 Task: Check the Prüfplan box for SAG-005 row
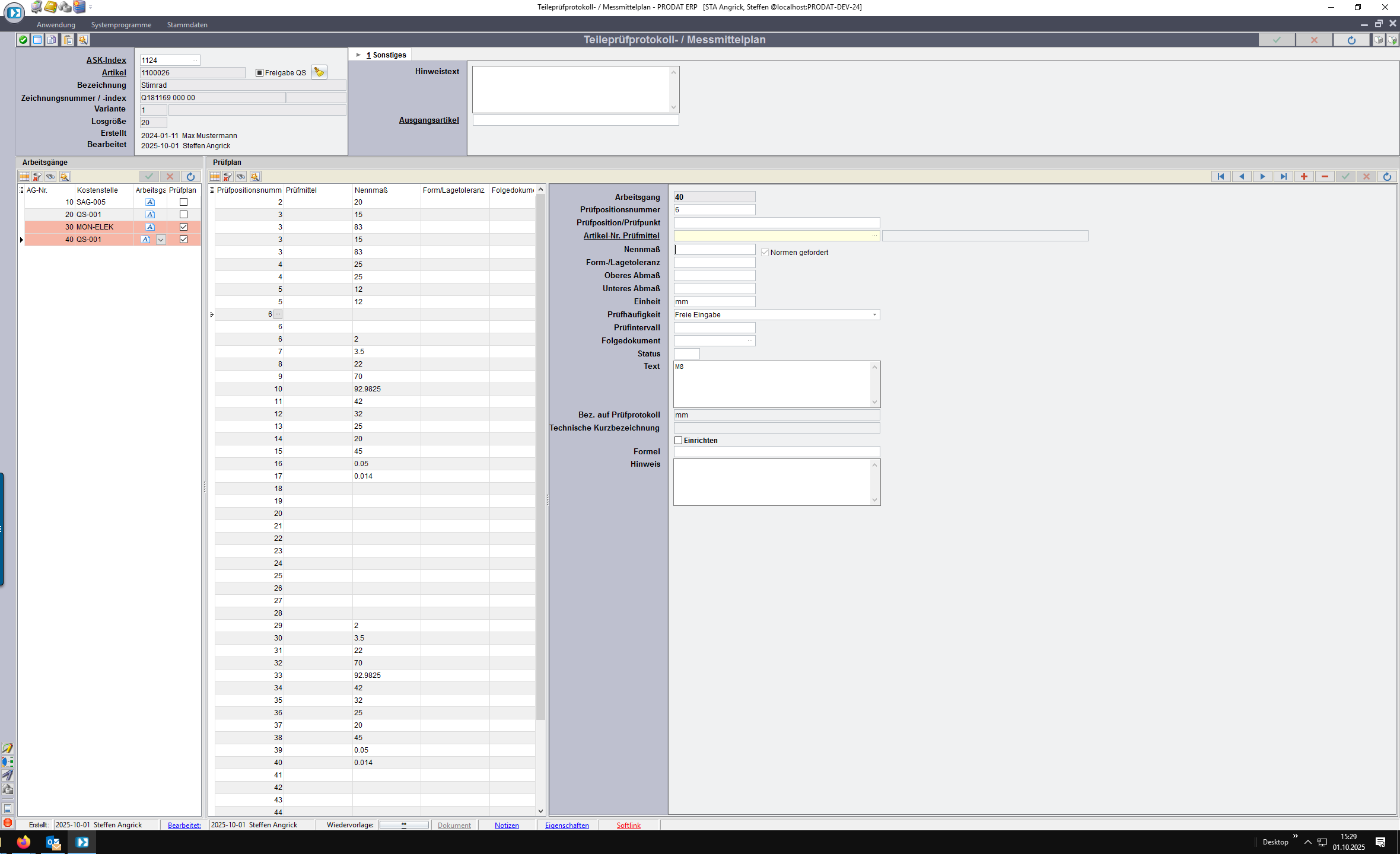tap(183, 202)
